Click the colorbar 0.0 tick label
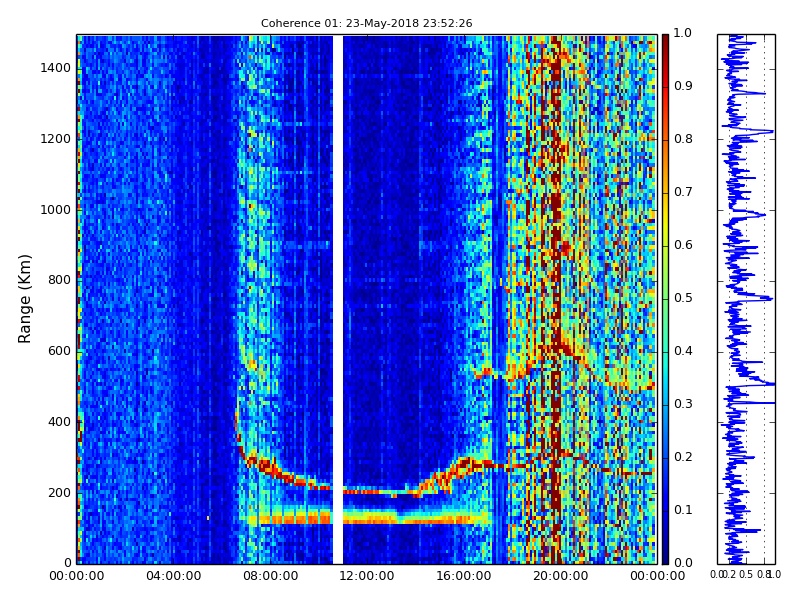This screenshot has width=800, height=600. click(x=683, y=563)
